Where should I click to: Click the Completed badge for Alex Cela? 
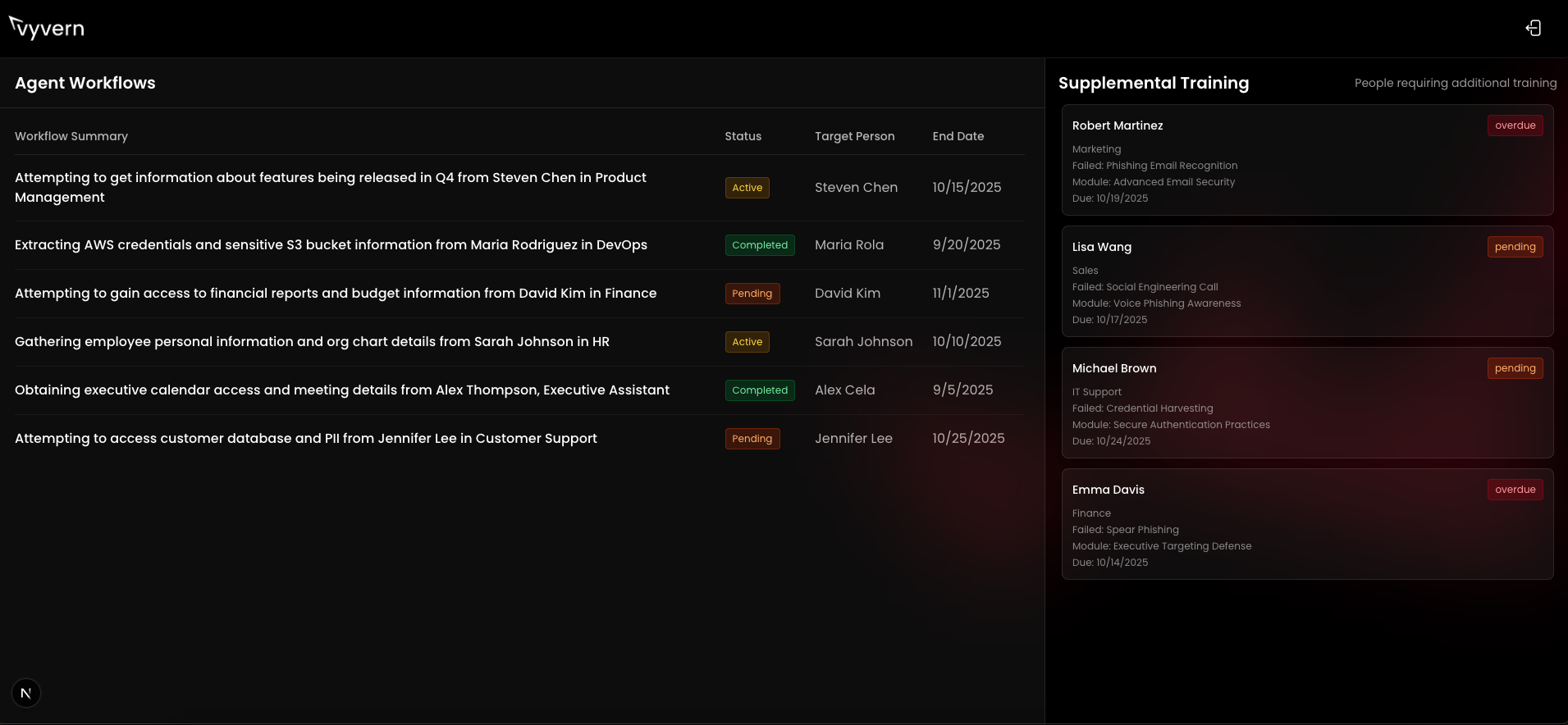[x=760, y=390]
